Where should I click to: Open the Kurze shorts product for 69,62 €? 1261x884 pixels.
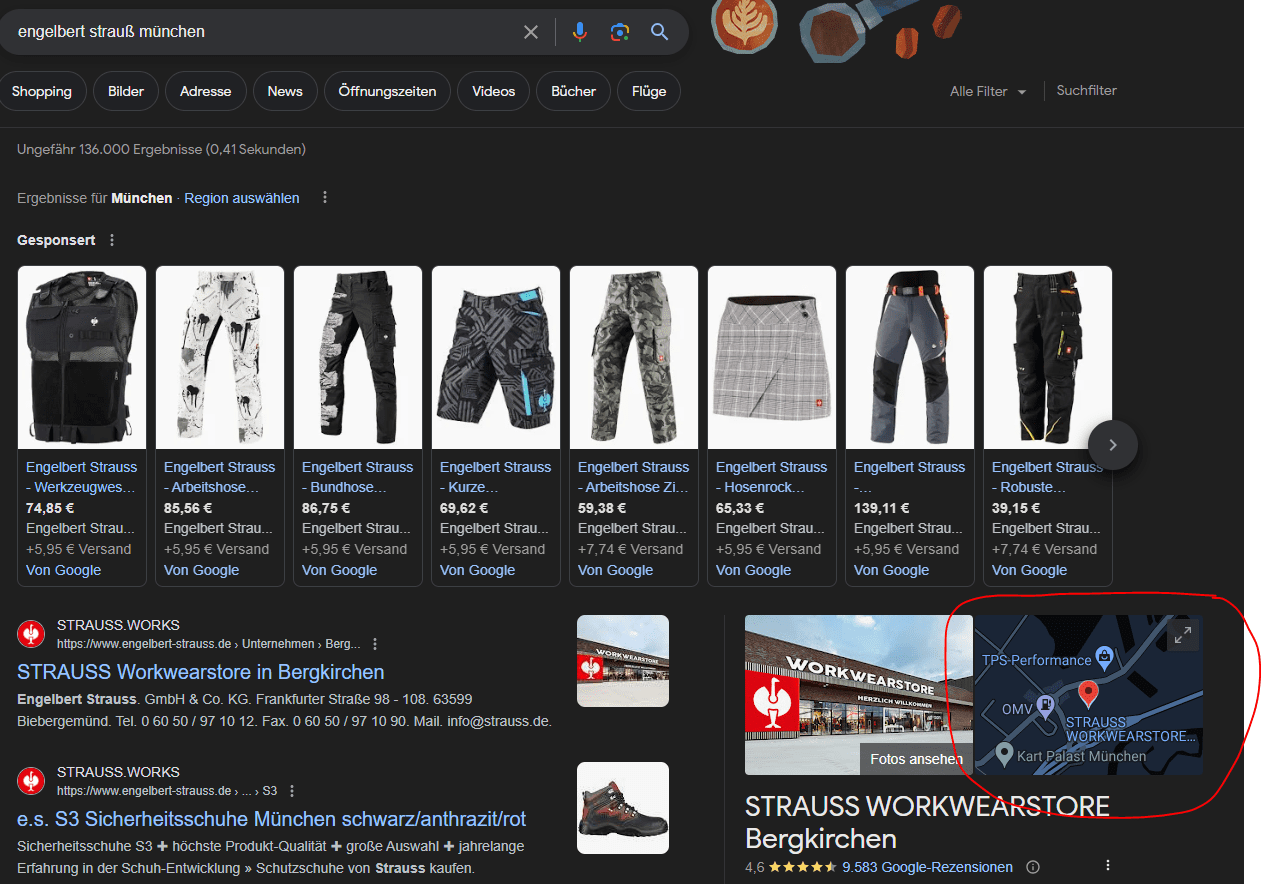496,477
